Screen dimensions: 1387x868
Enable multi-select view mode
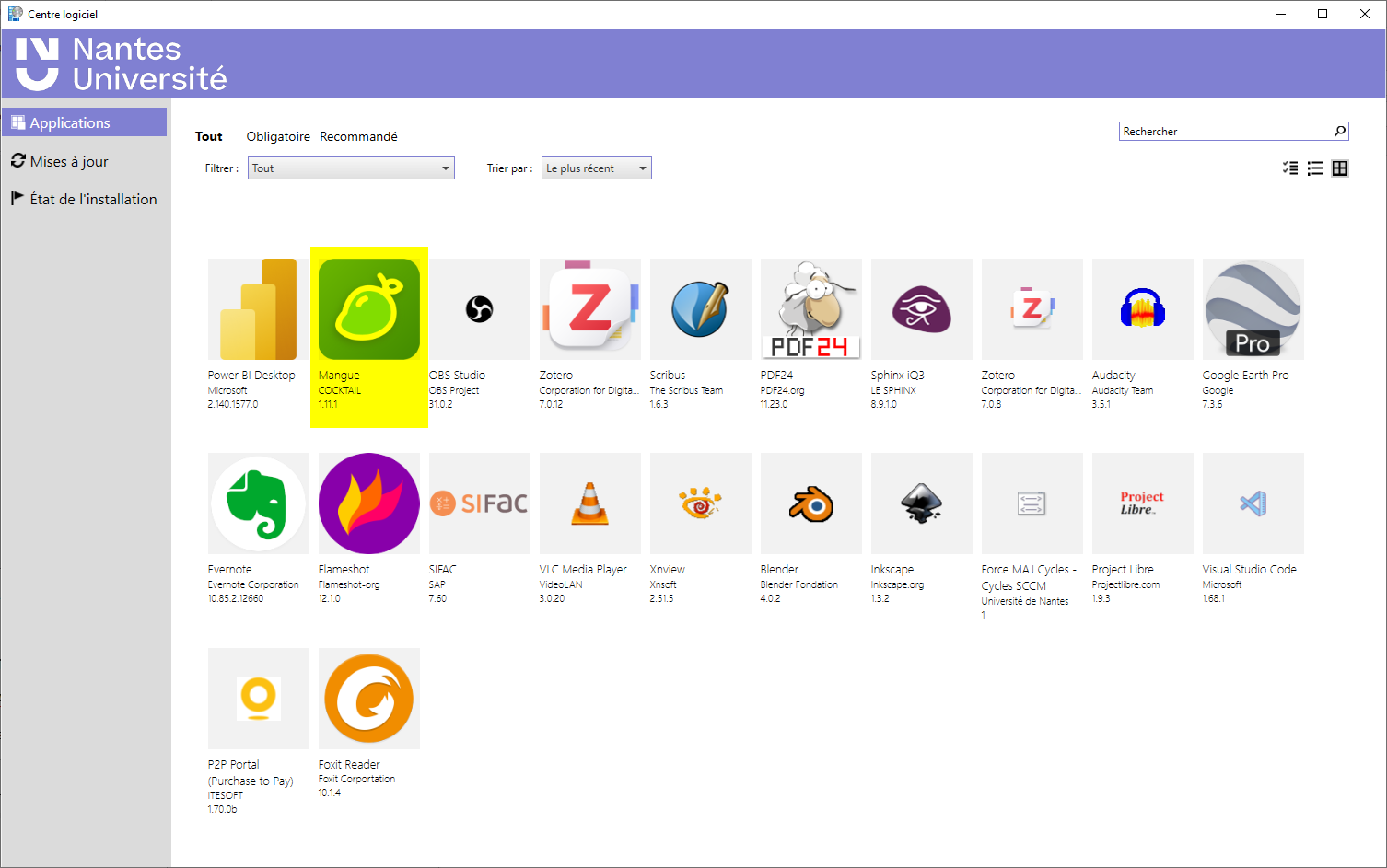click(x=1289, y=168)
